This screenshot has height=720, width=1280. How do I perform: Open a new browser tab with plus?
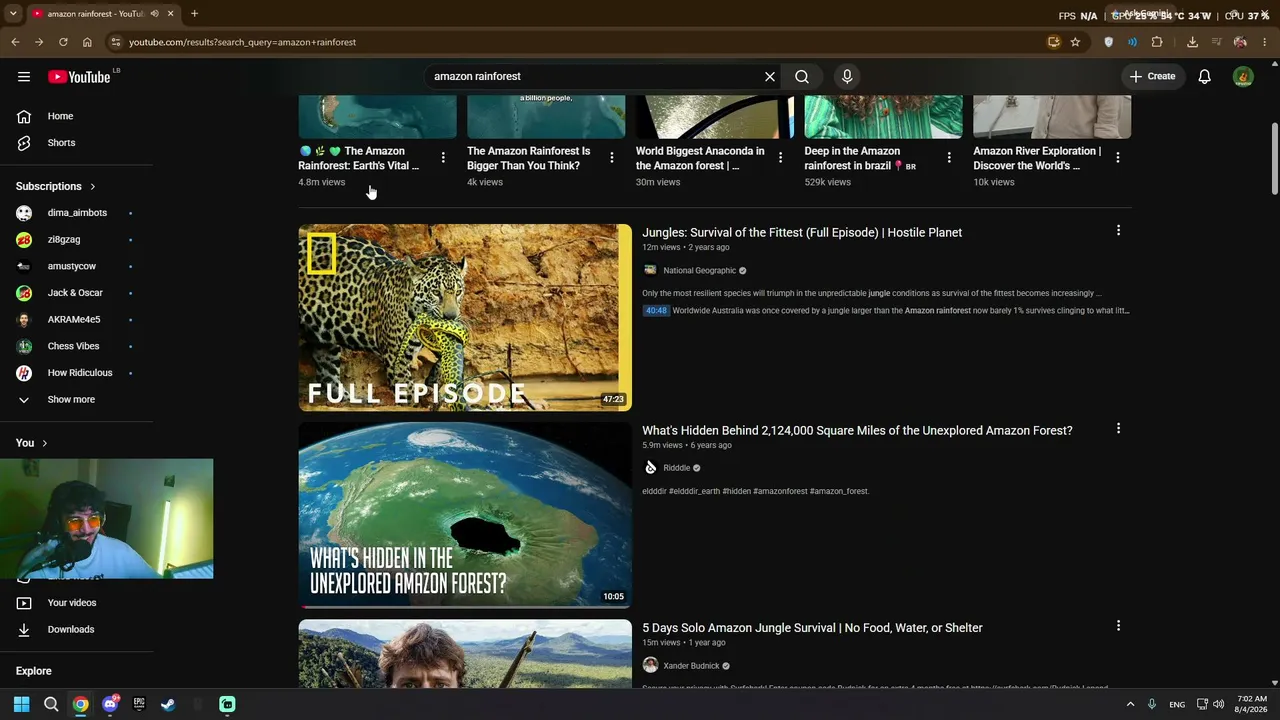pyautogui.click(x=194, y=14)
